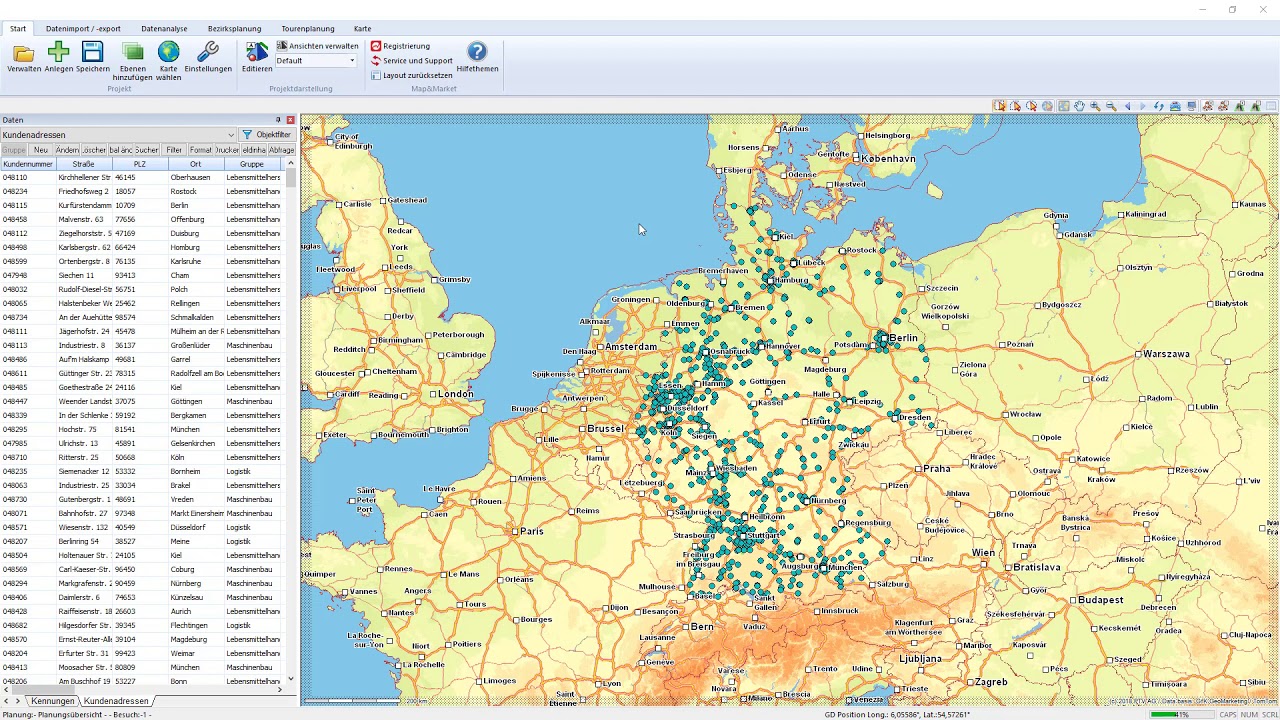This screenshot has height=720, width=1280.
Task: Sort by Ort column header
Action: tap(196, 164)
